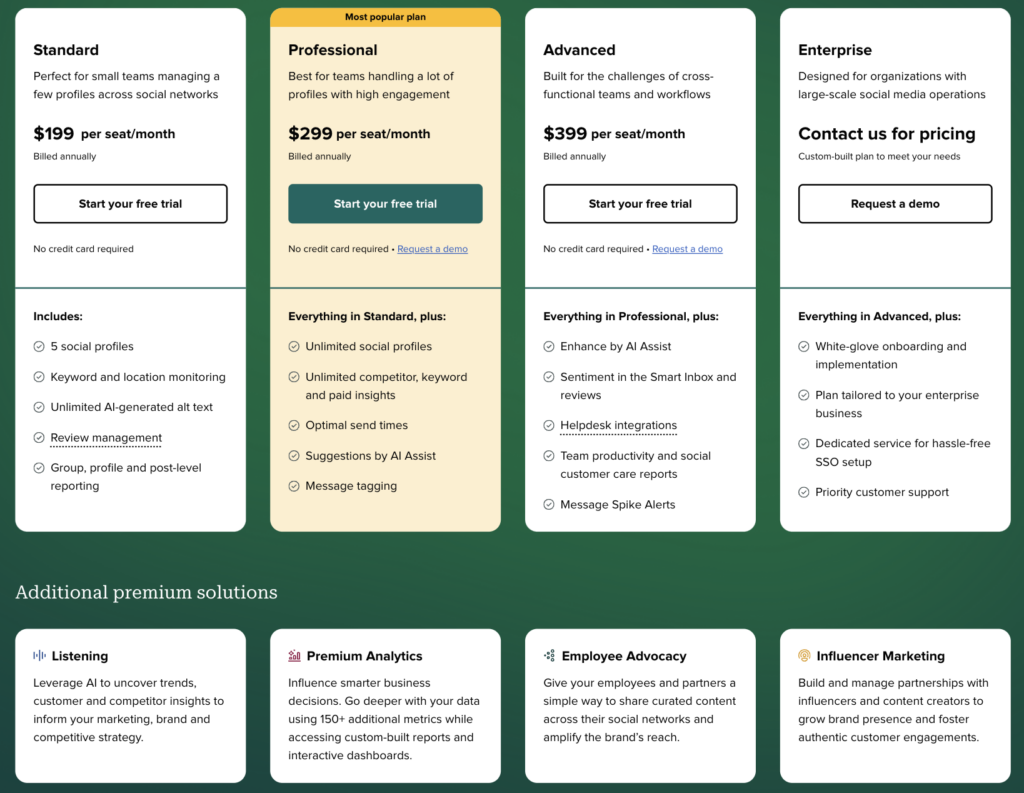Click Billed annually under Standard price
1024x793 pixels.
click(x=65, y=156)
